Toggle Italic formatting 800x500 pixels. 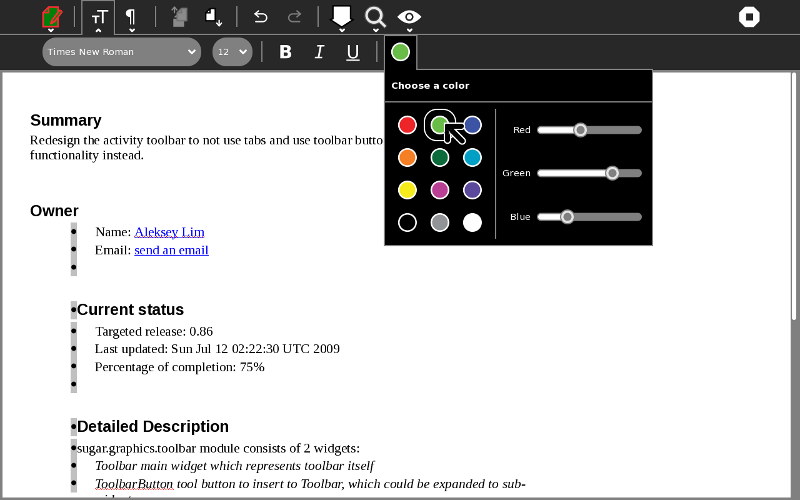[319, 52]
